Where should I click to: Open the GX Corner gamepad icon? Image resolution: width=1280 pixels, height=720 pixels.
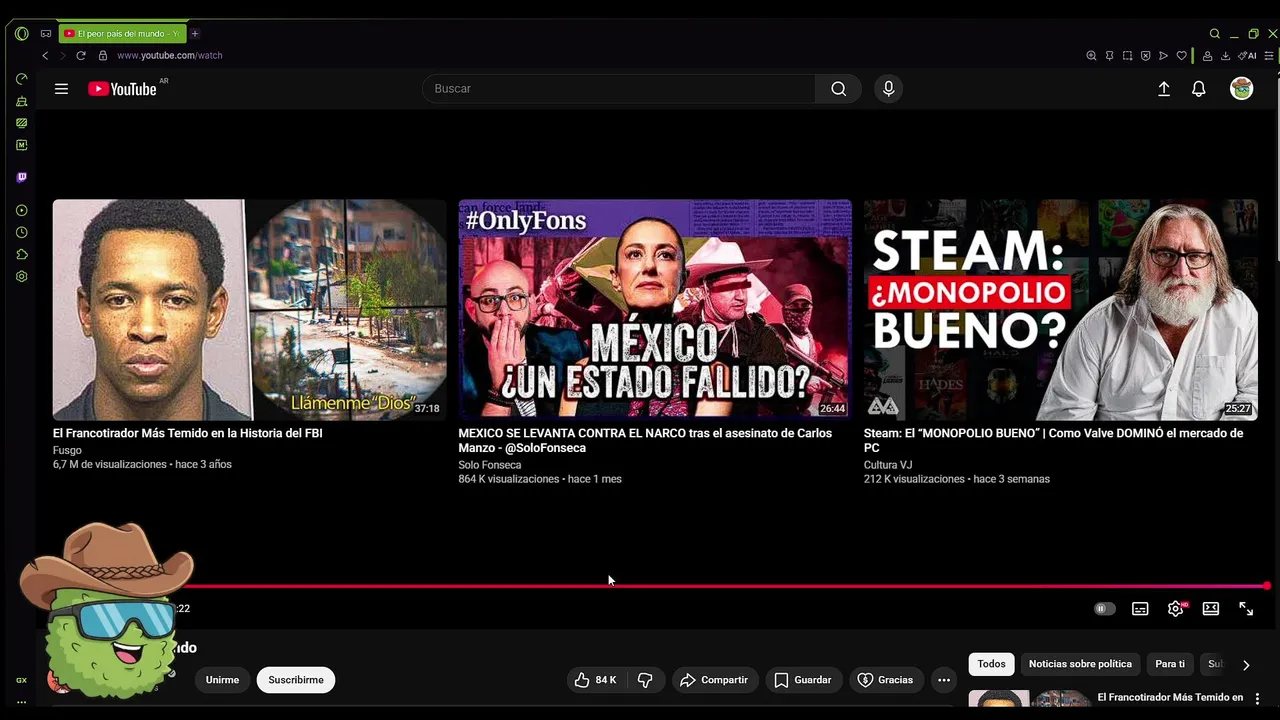tap(46, 33)
